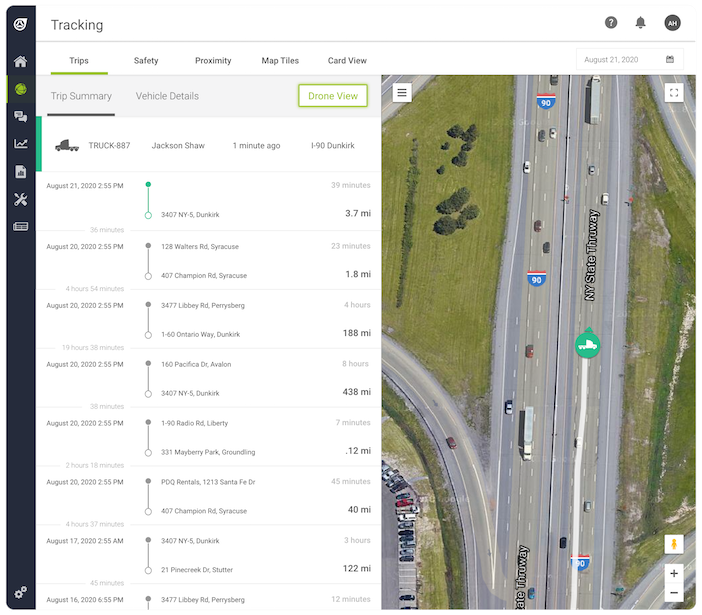Select the 438 mi Avalon trip row
This screenshot has width=702, height=615.
click(208, 378)
